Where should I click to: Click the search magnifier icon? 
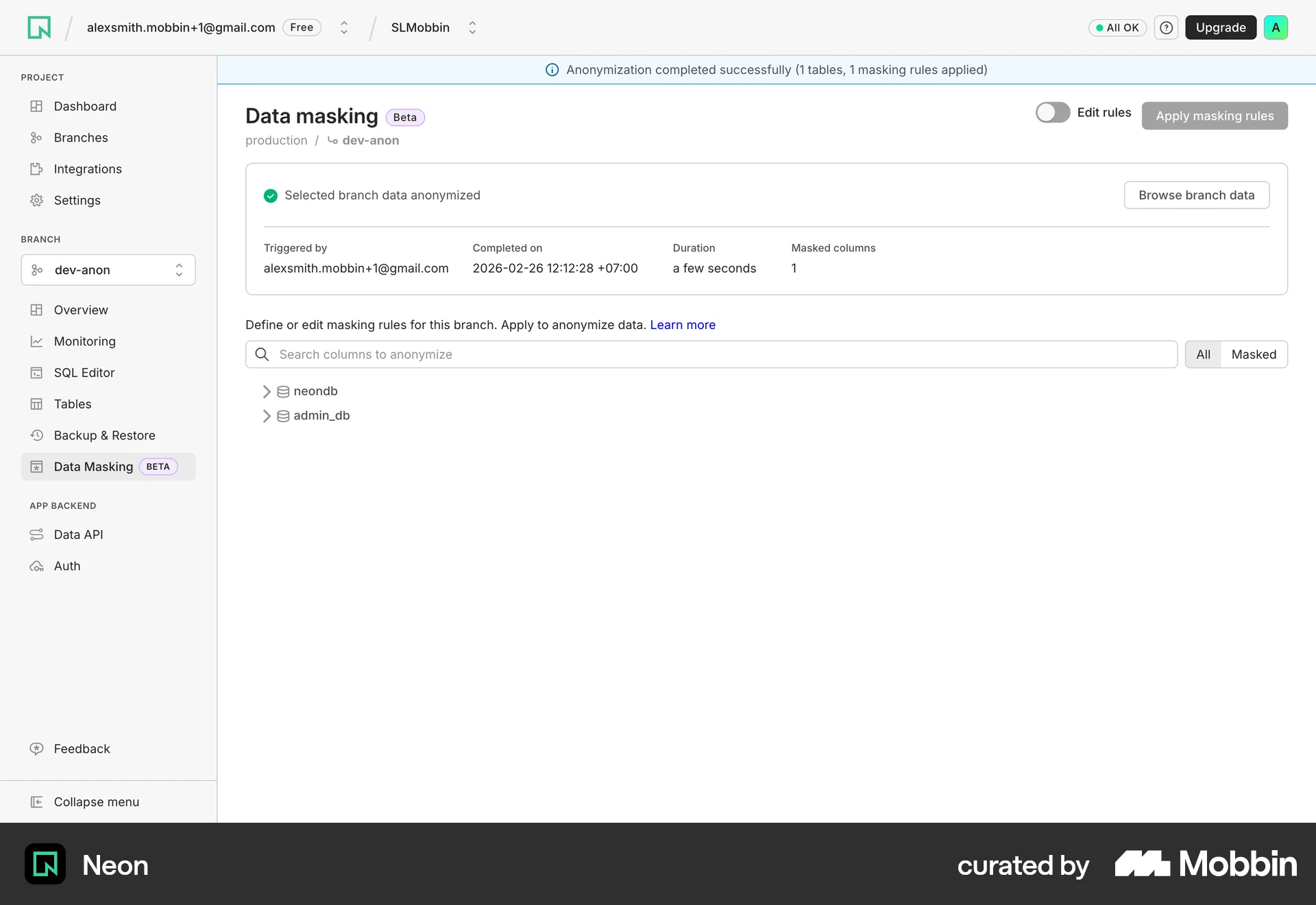click(x=262, y=354)
